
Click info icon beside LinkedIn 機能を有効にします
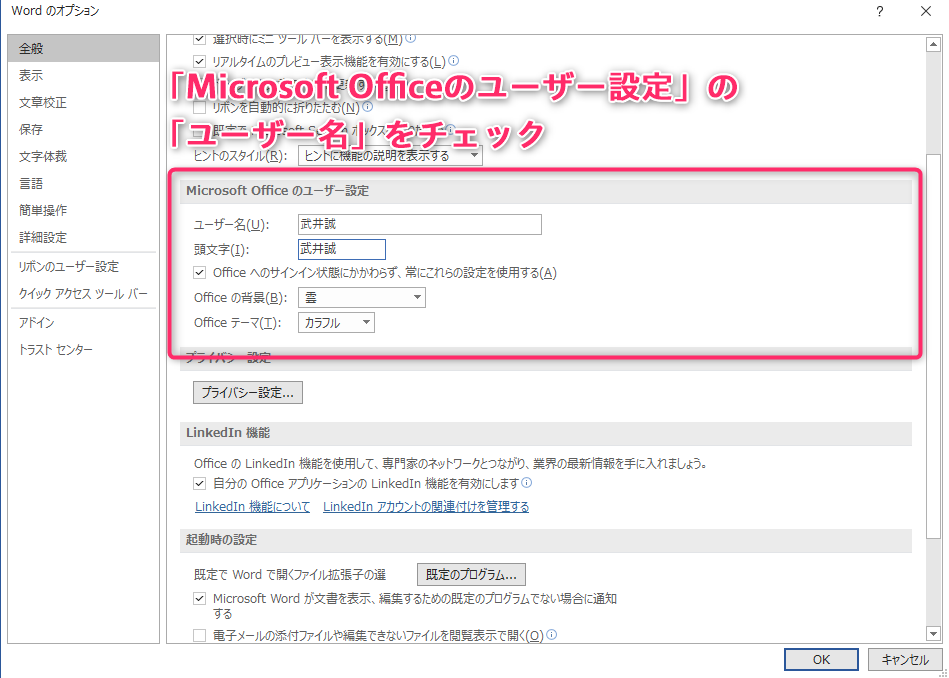click(x=527, y=482)
